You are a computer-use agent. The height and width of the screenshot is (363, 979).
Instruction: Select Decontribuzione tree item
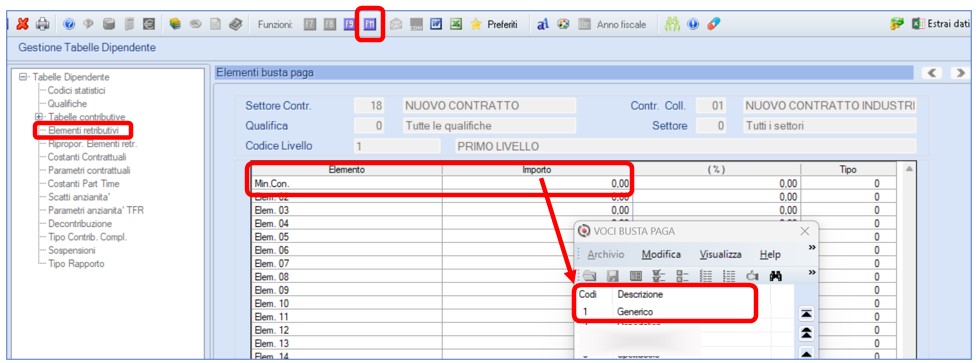[x=80, y=224]
